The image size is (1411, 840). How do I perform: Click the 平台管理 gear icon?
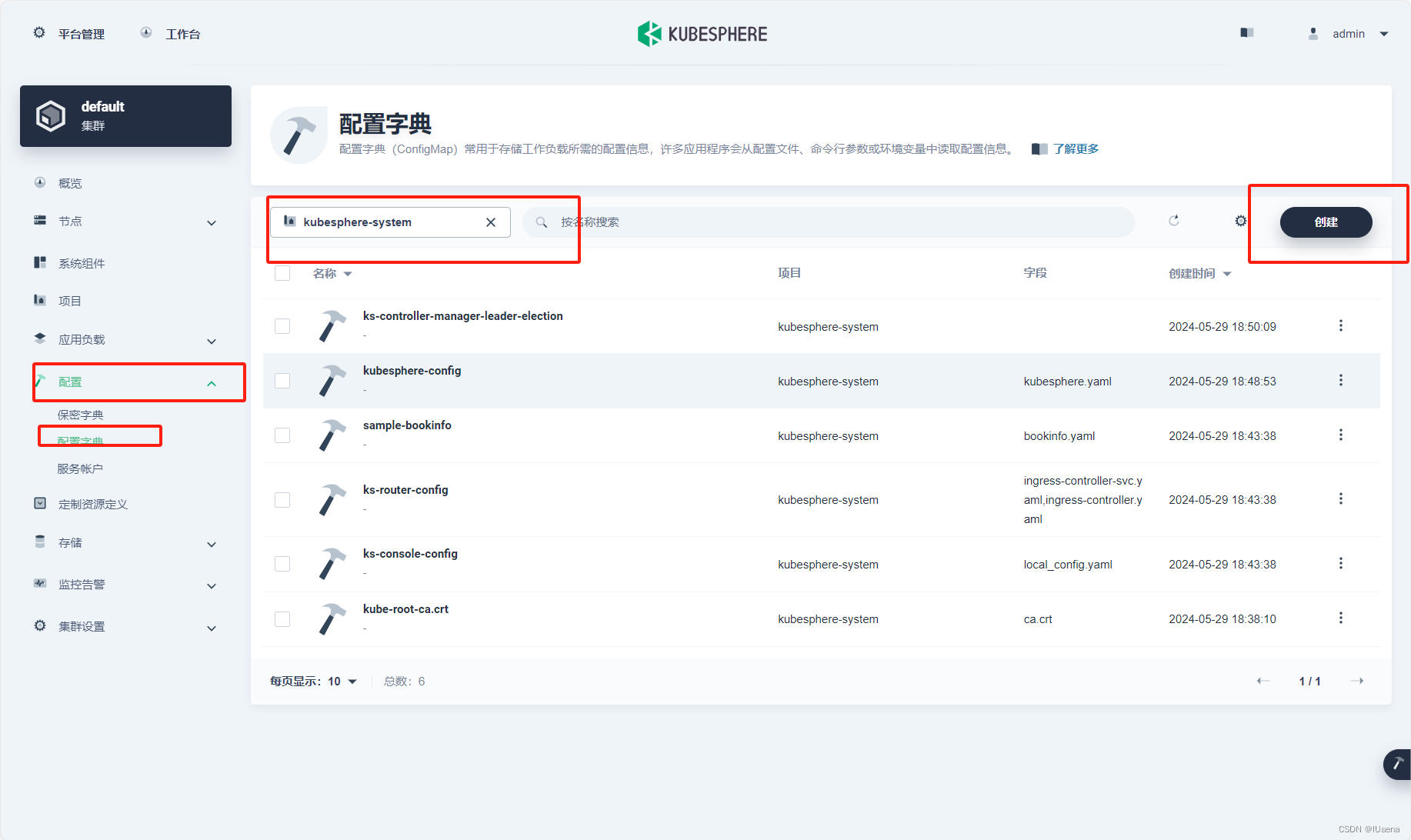39,33
